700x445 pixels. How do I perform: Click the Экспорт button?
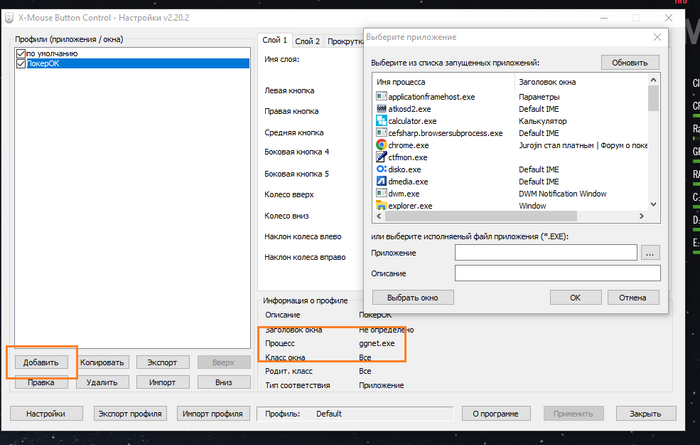coord(162,362)
